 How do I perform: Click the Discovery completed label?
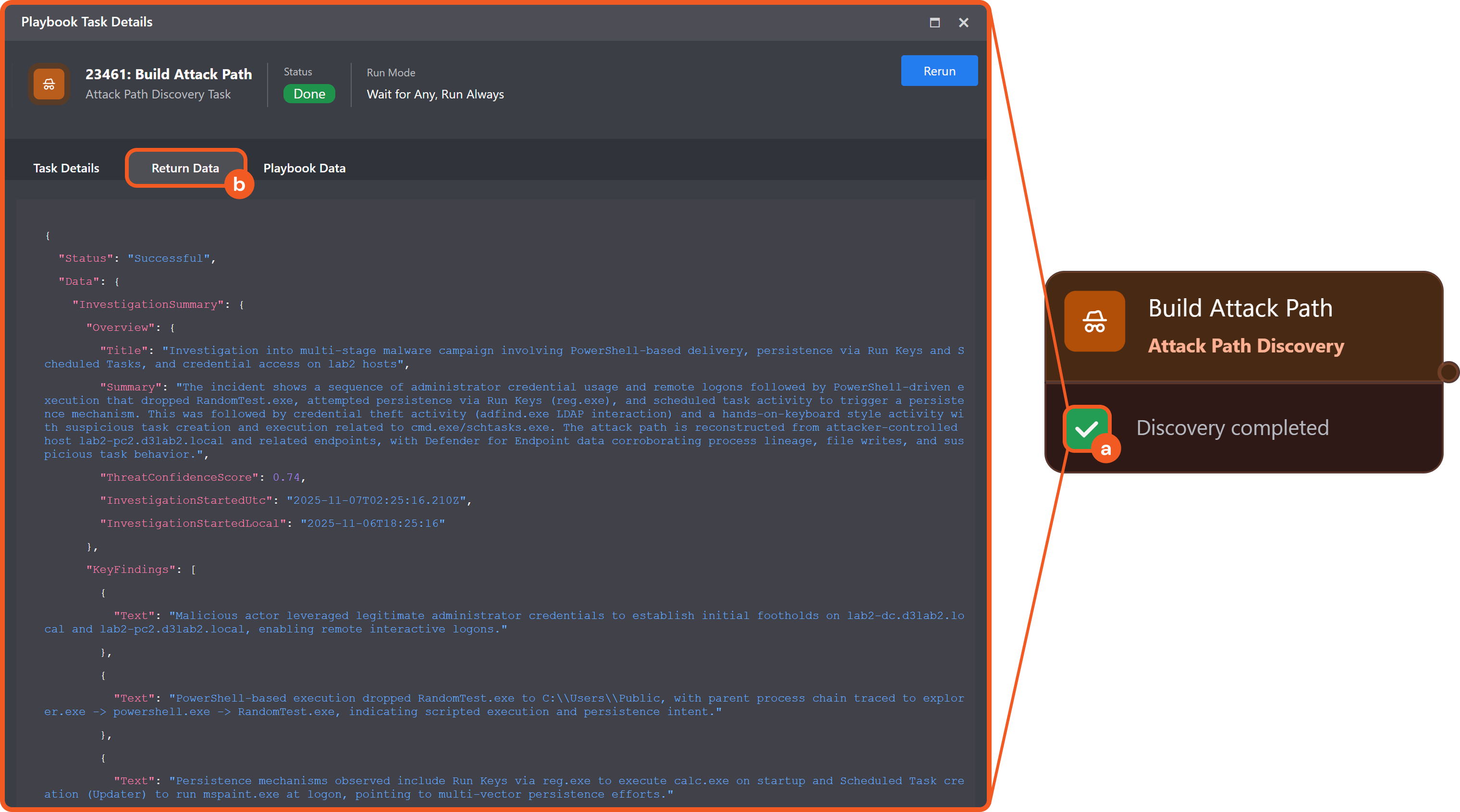1232,428
